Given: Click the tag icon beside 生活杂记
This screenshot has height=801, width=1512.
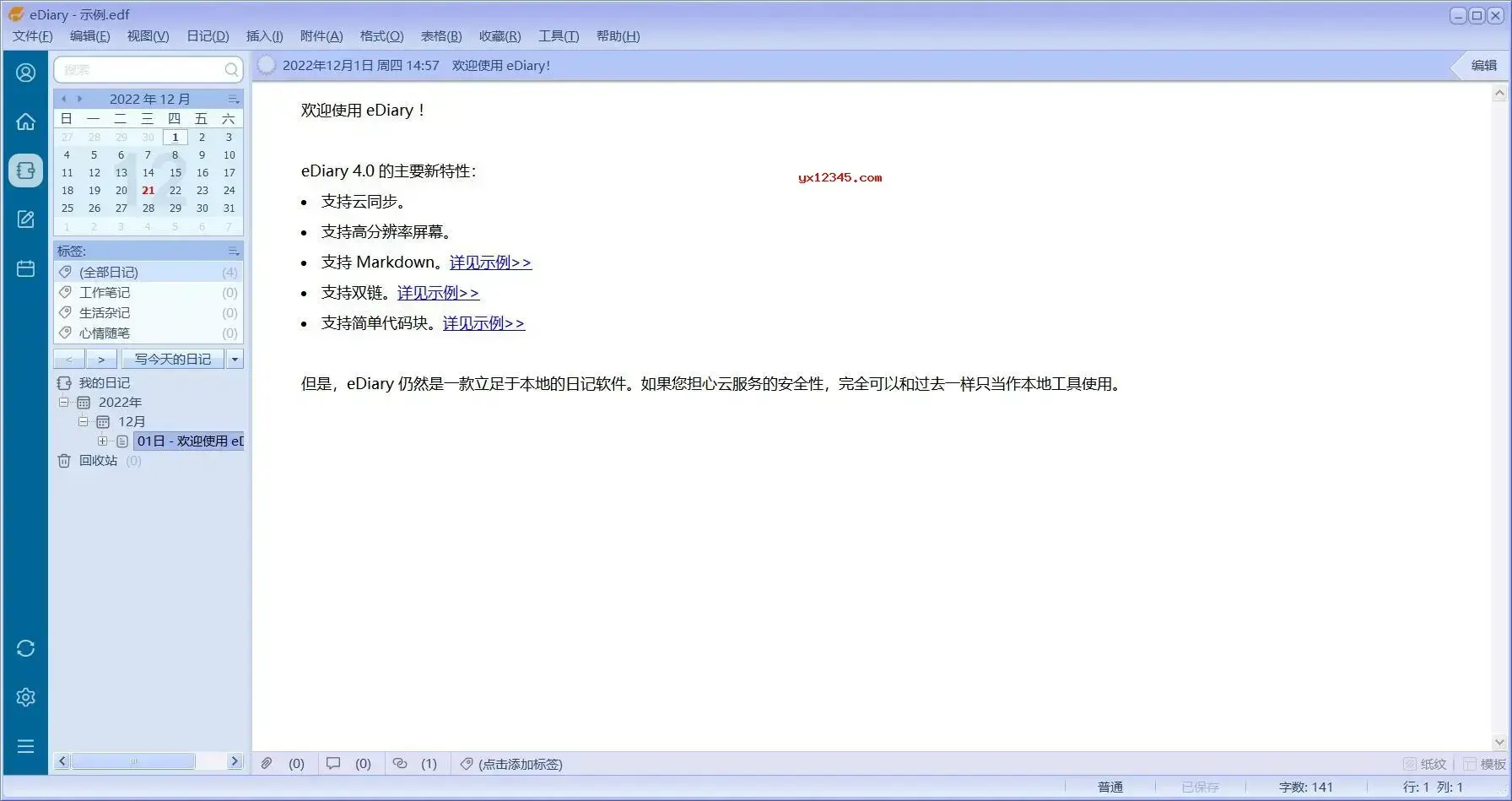Looking at the screenshot, I should click(x=65, y=312).
